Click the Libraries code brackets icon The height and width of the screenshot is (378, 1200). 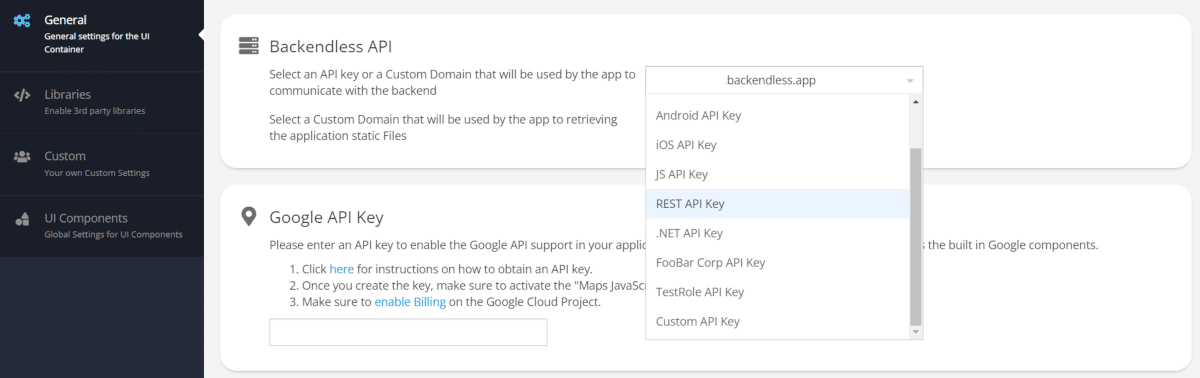tap(21, 96)
